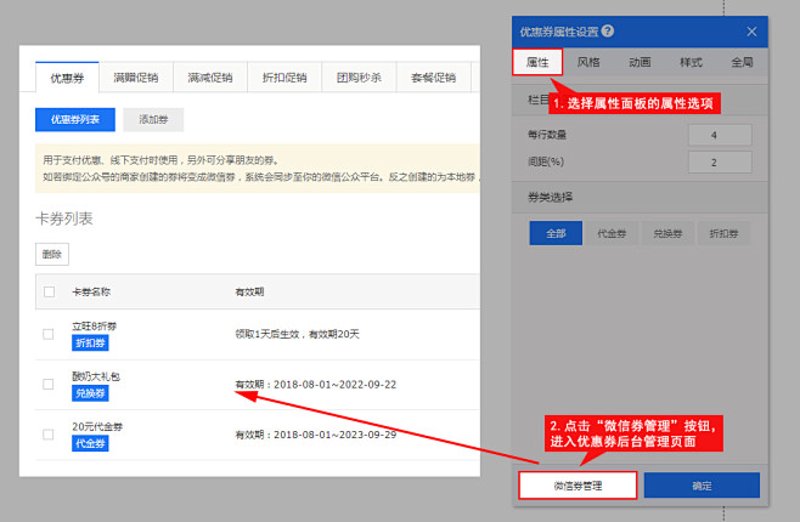Screen dimensions: 800x522
Task: Open the 套餐促销 tab
Action: [x=433, y=78]
